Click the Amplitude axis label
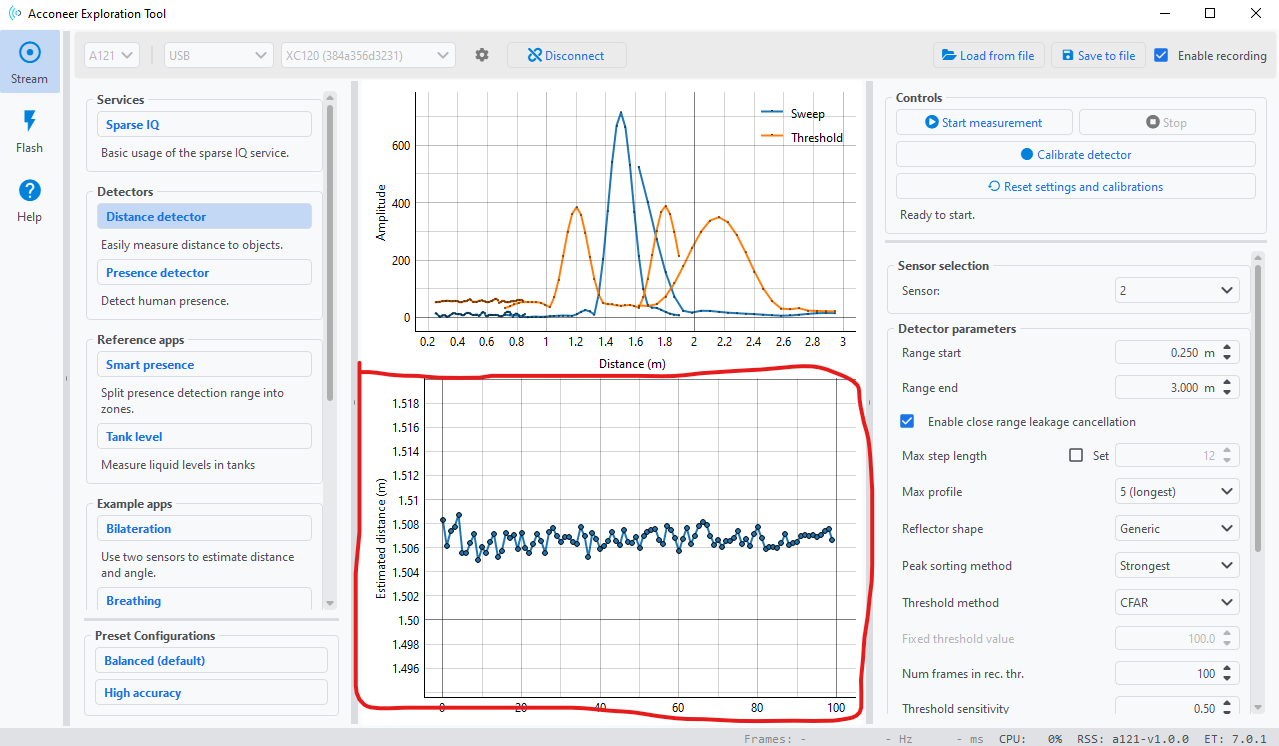1279x746 pixels. [381, 212]
